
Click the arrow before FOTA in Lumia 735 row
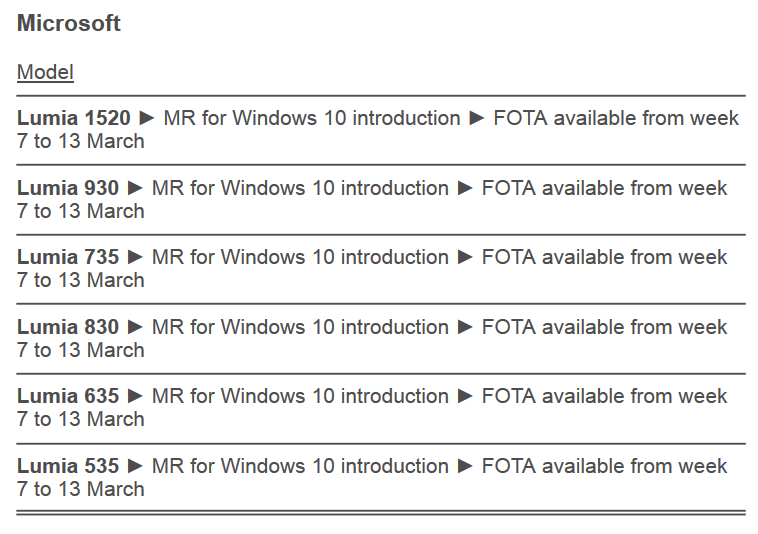[x=465, y=257]
